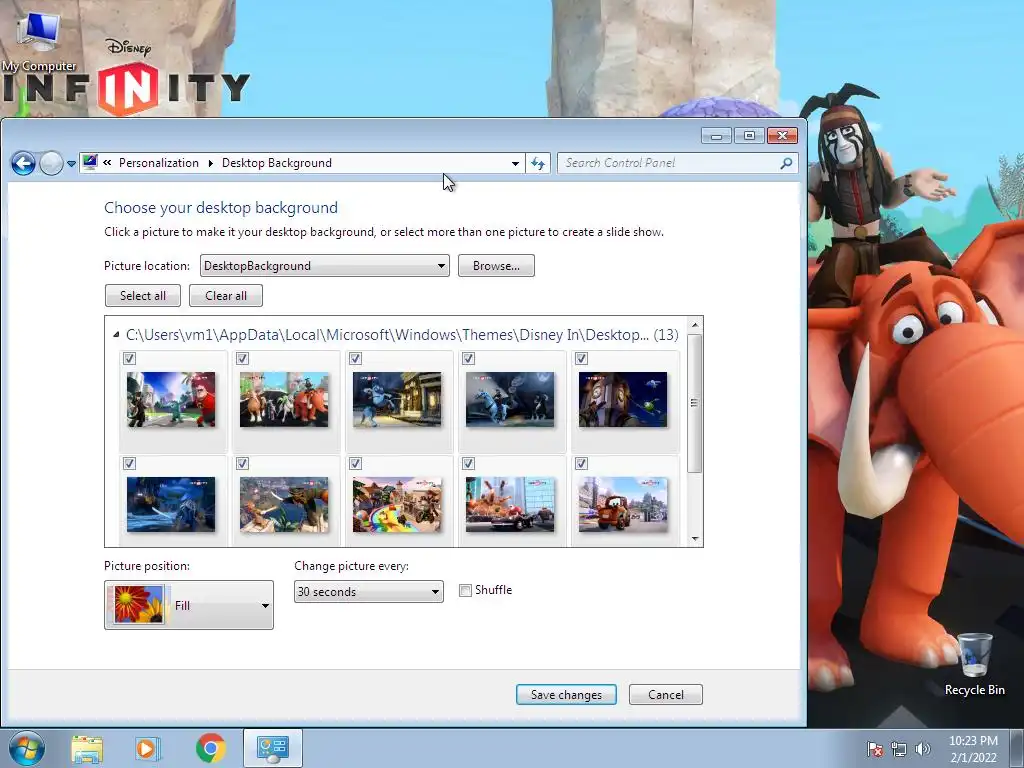Uncheck the city car monster wallpaper checkbox
The height and width of the screenshot is (768, 1024).
[x=468, y=464]
